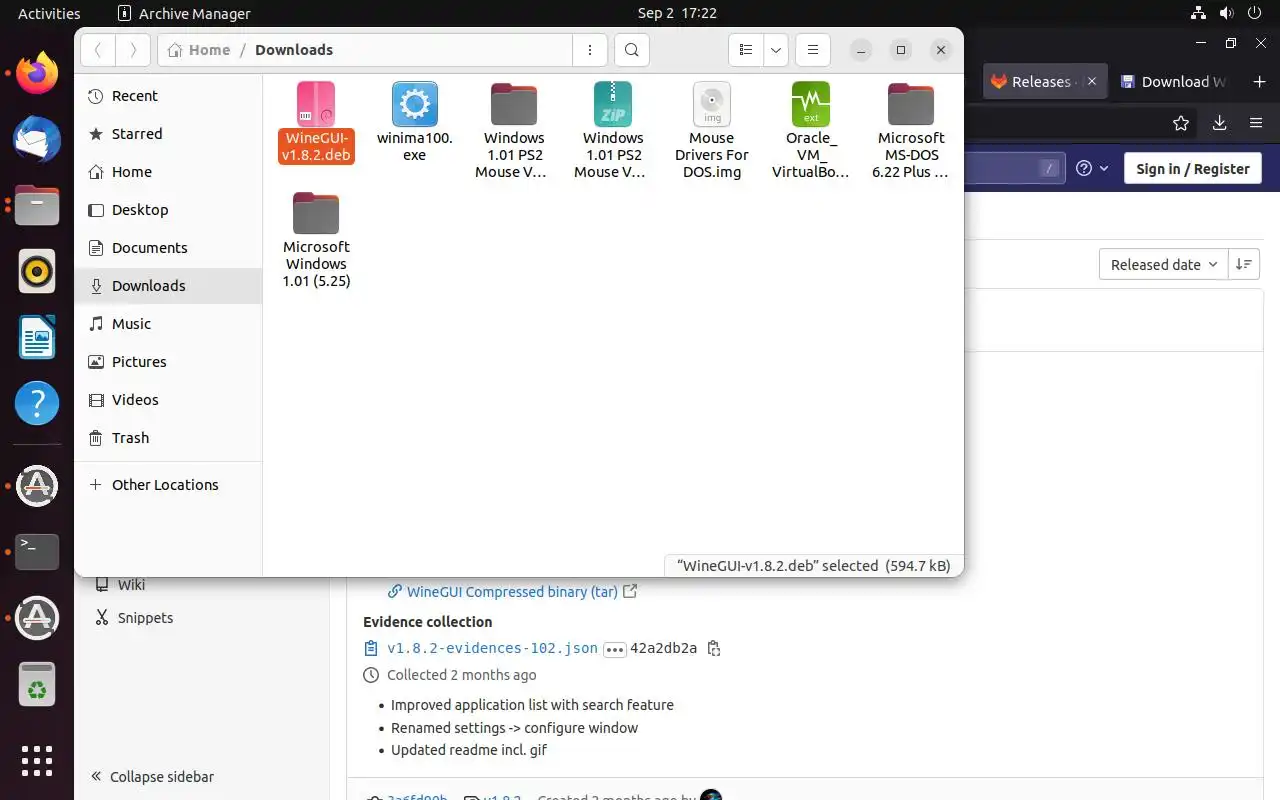Open the path options three-dot menu
Screen dimensions: 1280x800
click(590, 50)
